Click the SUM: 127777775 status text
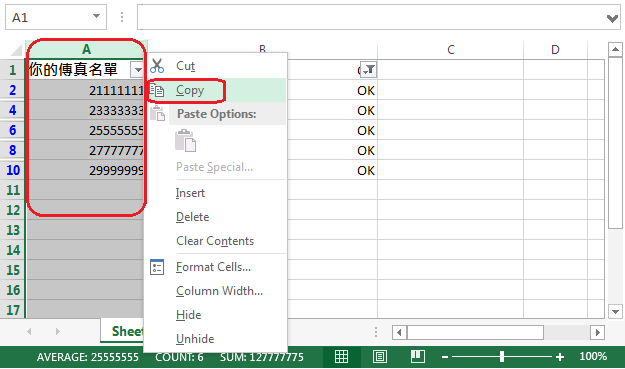The width and height of the screenshot is (625, 369). tap(261, 357)
